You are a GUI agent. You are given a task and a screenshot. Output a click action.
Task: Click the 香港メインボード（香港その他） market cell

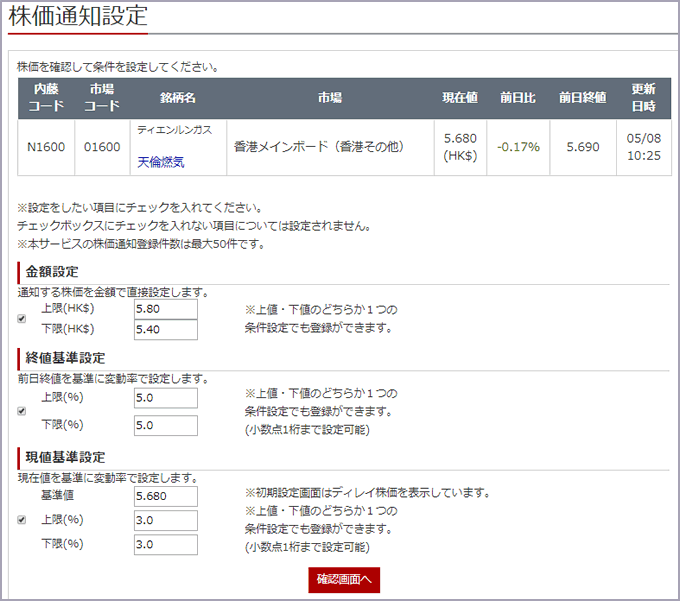point(330,147)
